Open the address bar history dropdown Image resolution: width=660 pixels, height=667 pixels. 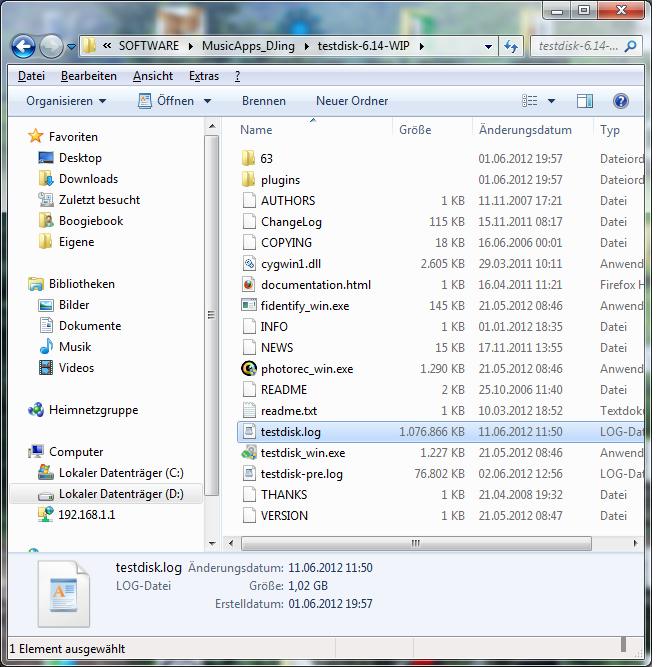(x=489, y=46)
